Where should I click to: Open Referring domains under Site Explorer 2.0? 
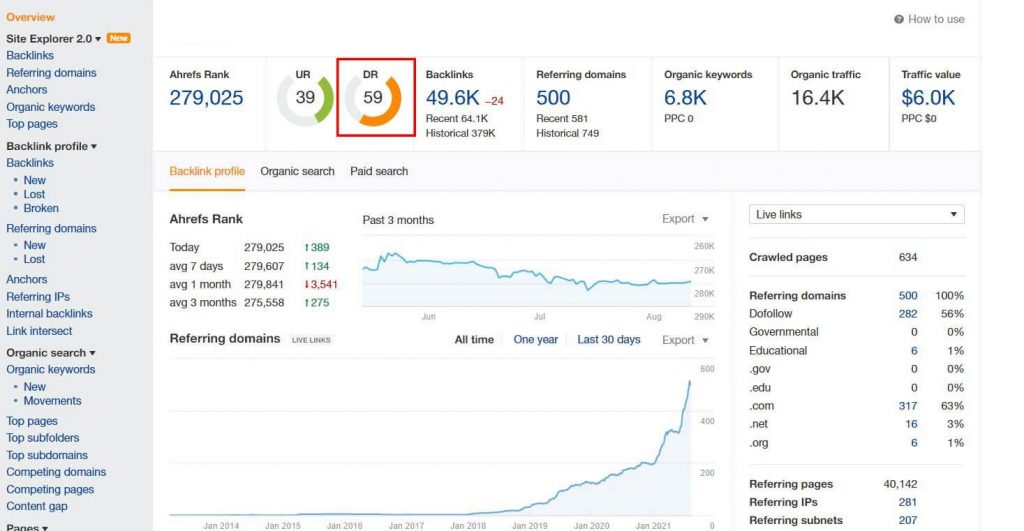(x=51, y=72)
